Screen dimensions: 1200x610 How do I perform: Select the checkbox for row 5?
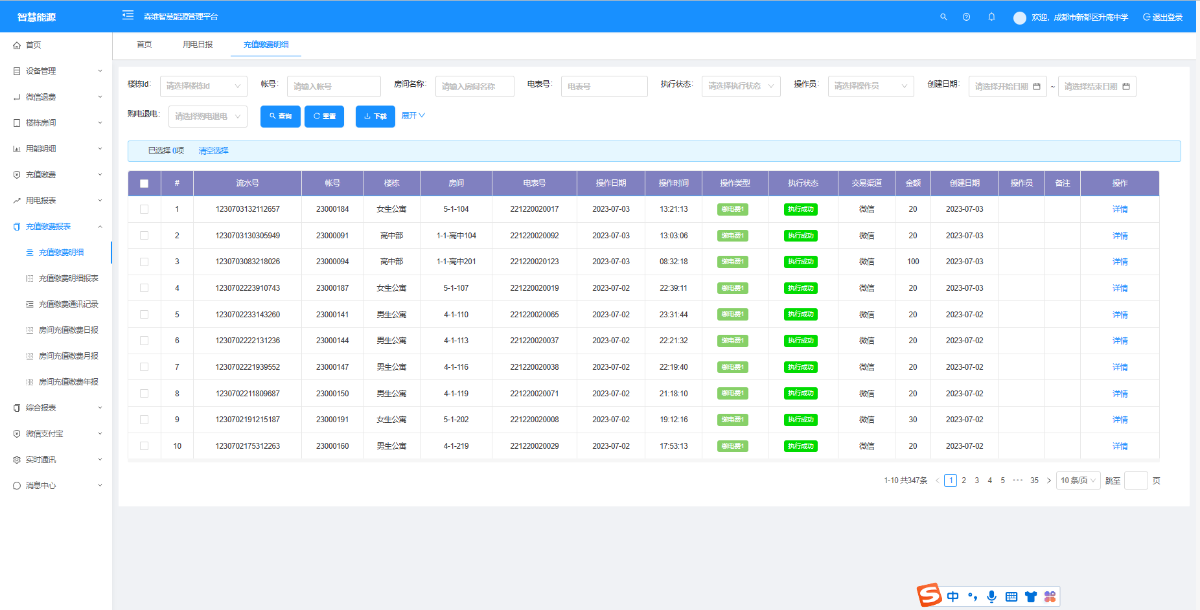click(144, 314)
